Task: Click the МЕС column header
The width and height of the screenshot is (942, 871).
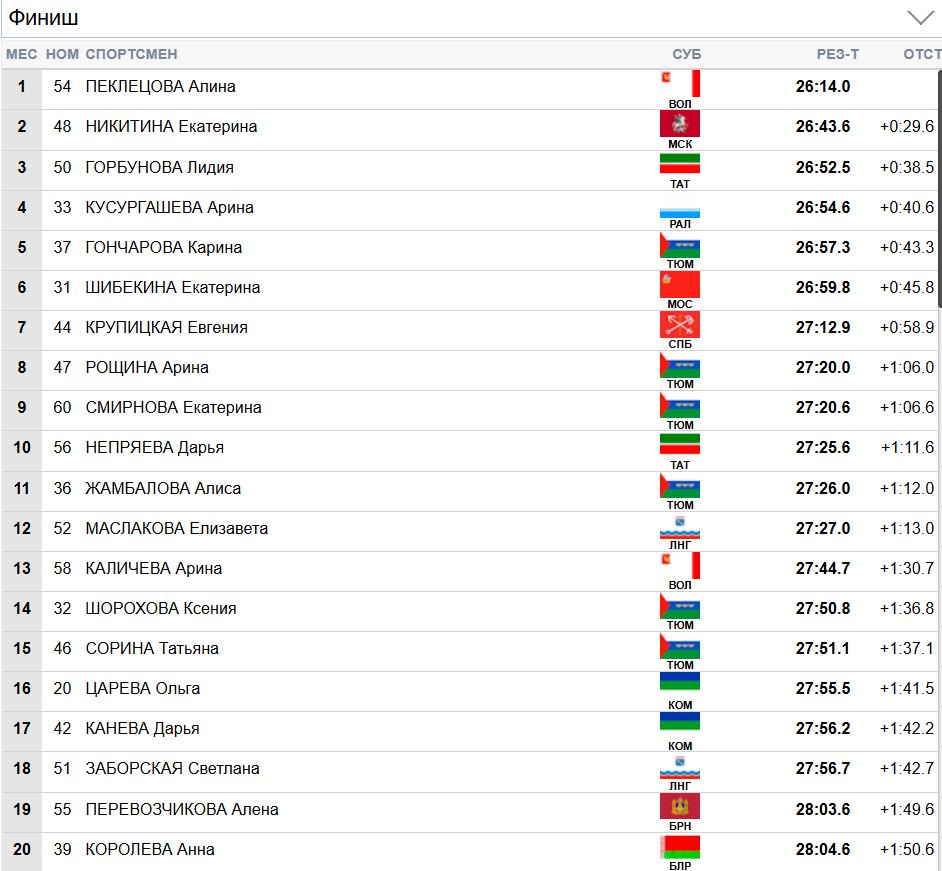Action: (x=22, y=54)
